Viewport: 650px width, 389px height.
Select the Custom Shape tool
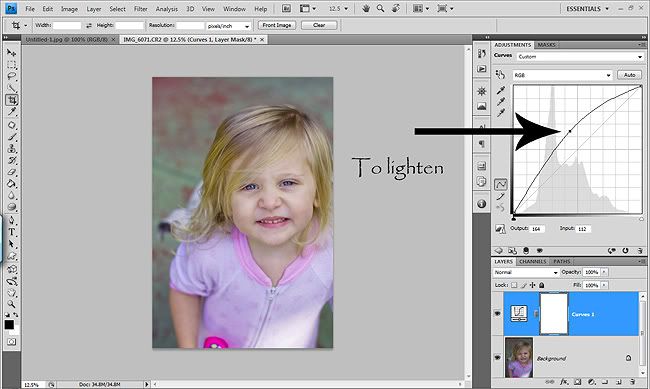(11, 256)
